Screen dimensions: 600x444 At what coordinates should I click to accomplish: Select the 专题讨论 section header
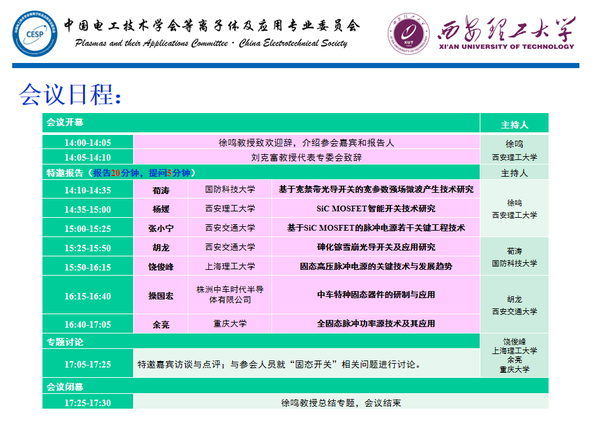[x=62, y=342]
